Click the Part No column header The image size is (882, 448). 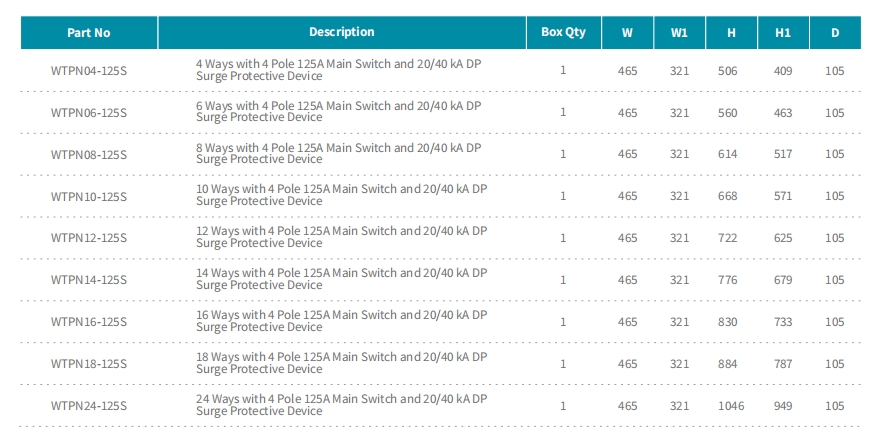[x=89, y=33]
